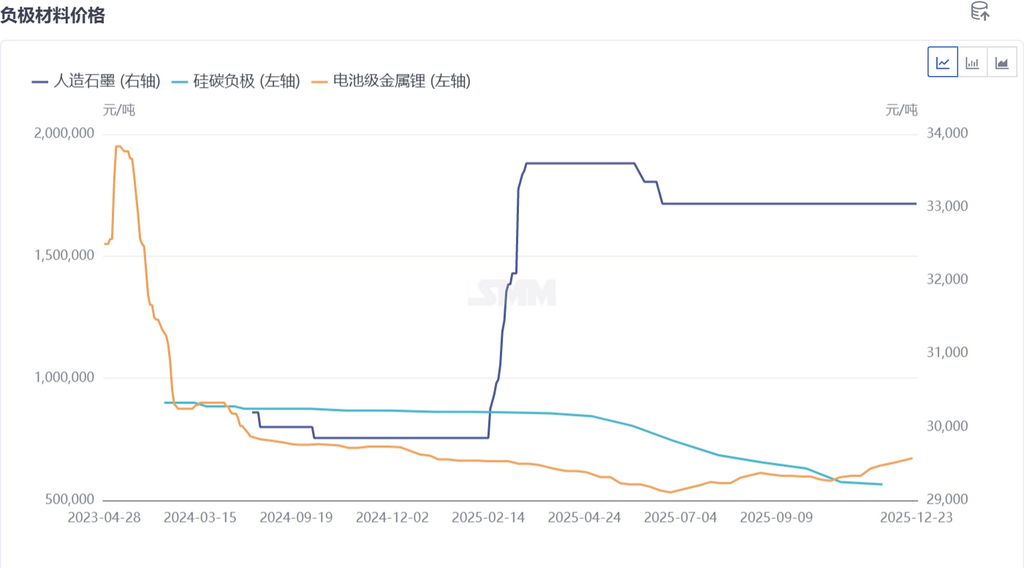Switch to area chart view

pyautogui.click(x=1002, y=62)
